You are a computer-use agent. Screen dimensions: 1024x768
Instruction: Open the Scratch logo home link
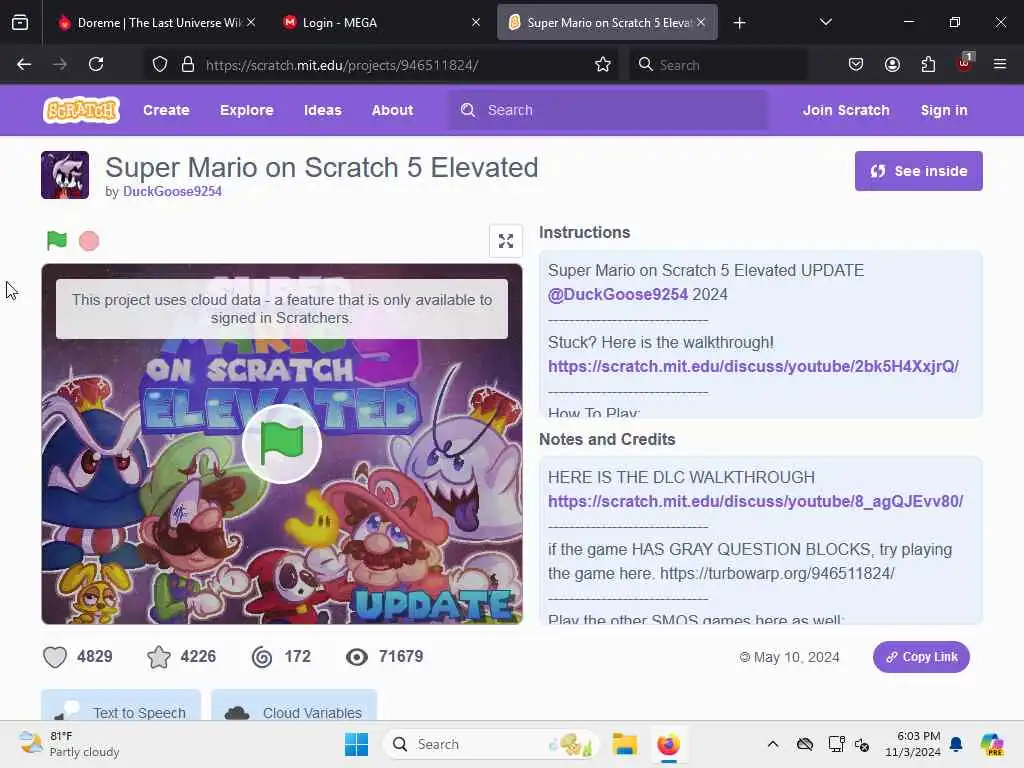[x=82, y=110]
